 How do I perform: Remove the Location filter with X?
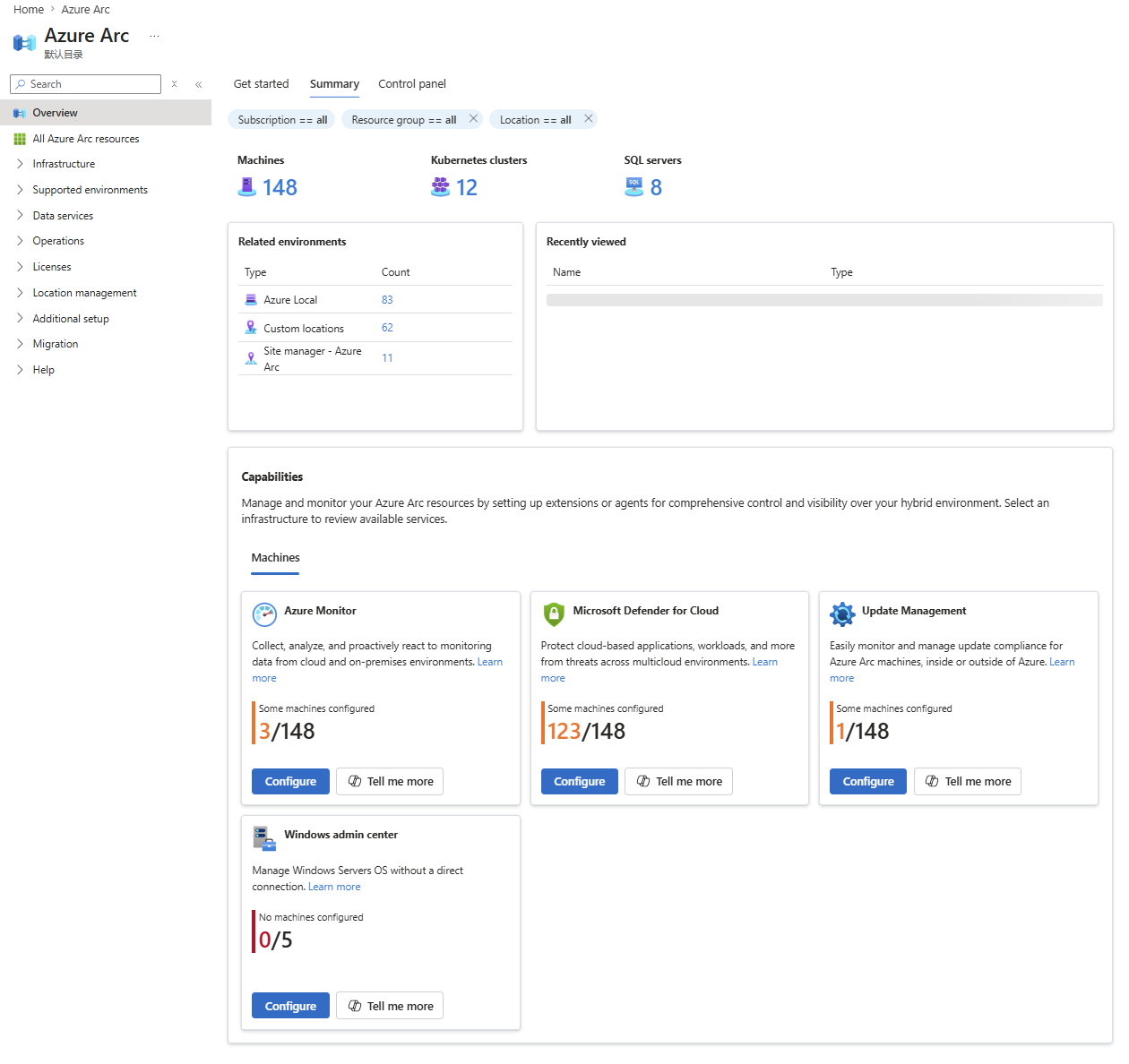pyautogui.click(x=589, y=118)
